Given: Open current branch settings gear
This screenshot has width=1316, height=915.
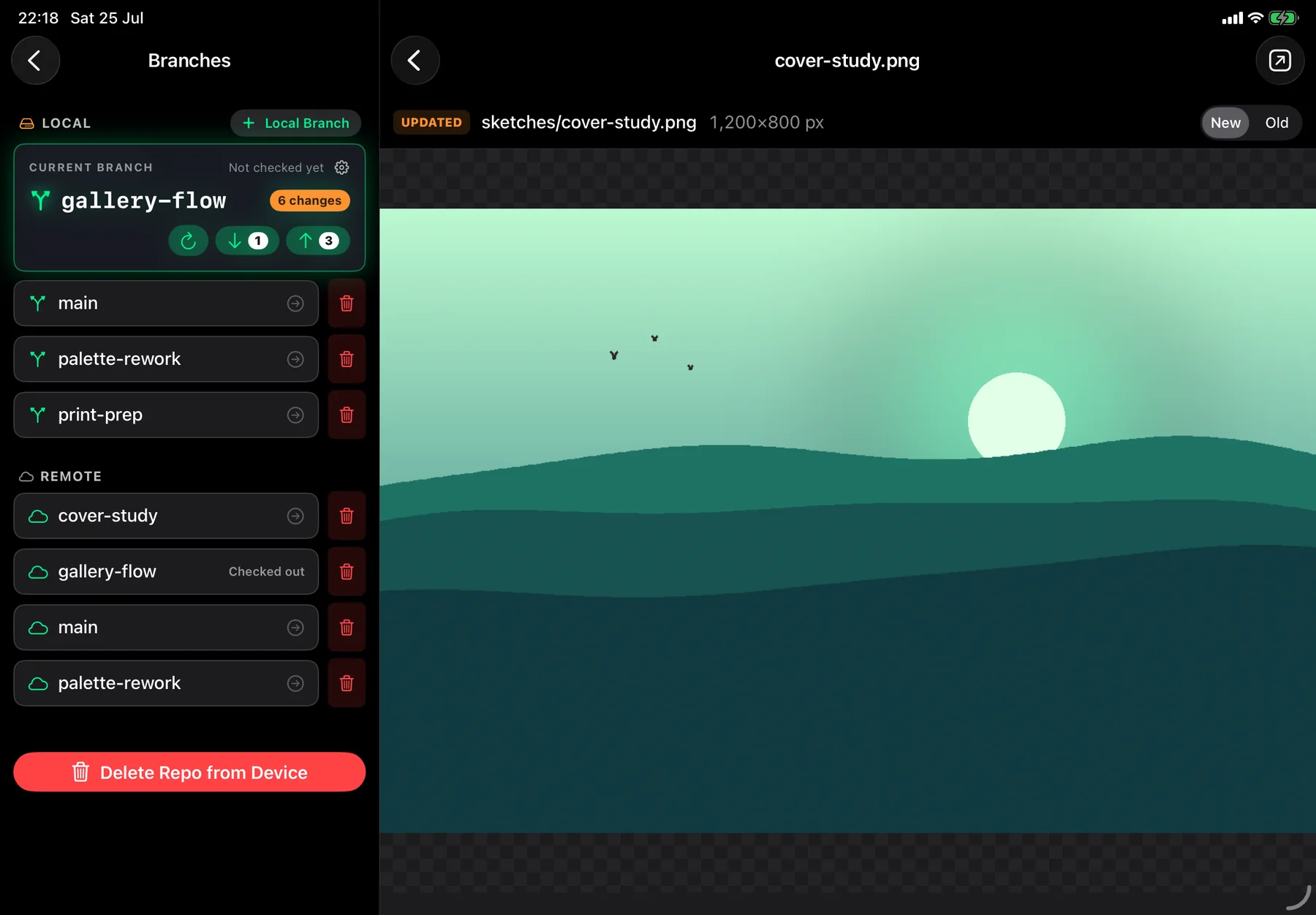Looking at the screenshot, I should [341, 167].
